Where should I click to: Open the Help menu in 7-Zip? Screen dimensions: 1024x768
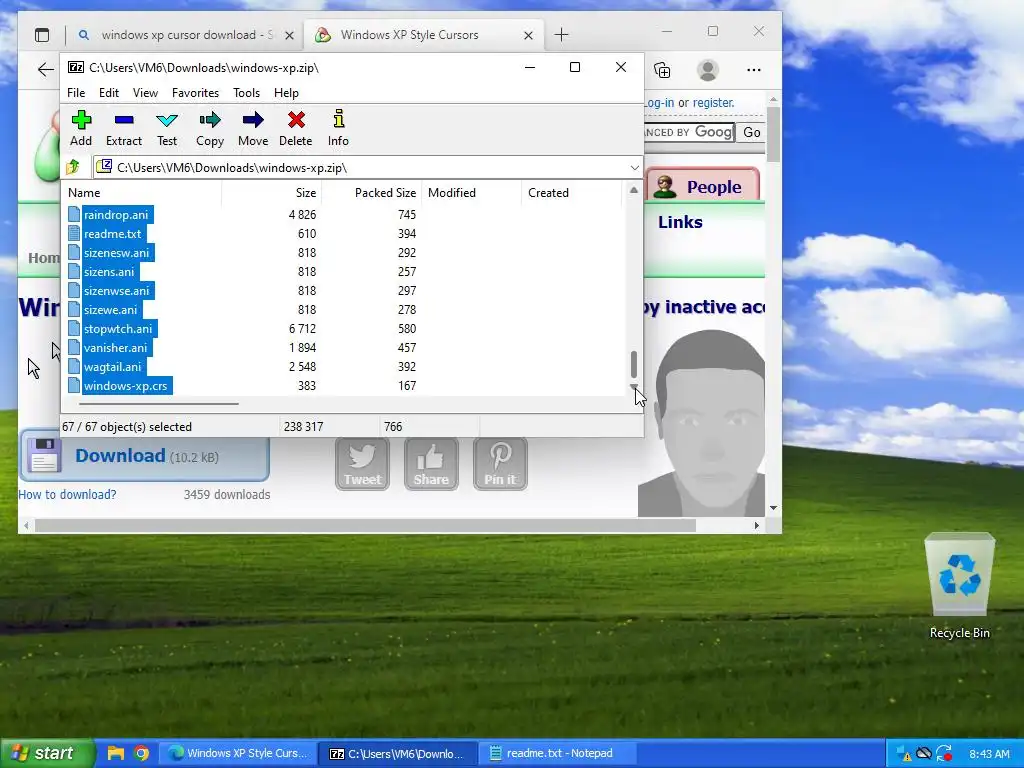point(286,93)
